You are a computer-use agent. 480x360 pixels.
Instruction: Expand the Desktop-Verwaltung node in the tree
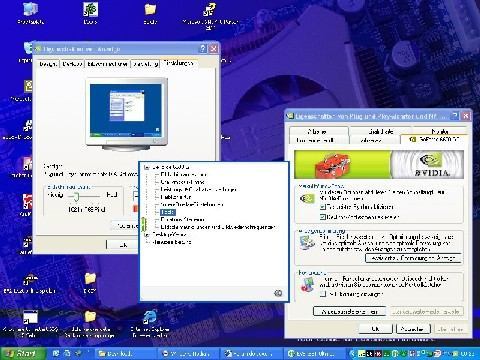click(147, 235)
